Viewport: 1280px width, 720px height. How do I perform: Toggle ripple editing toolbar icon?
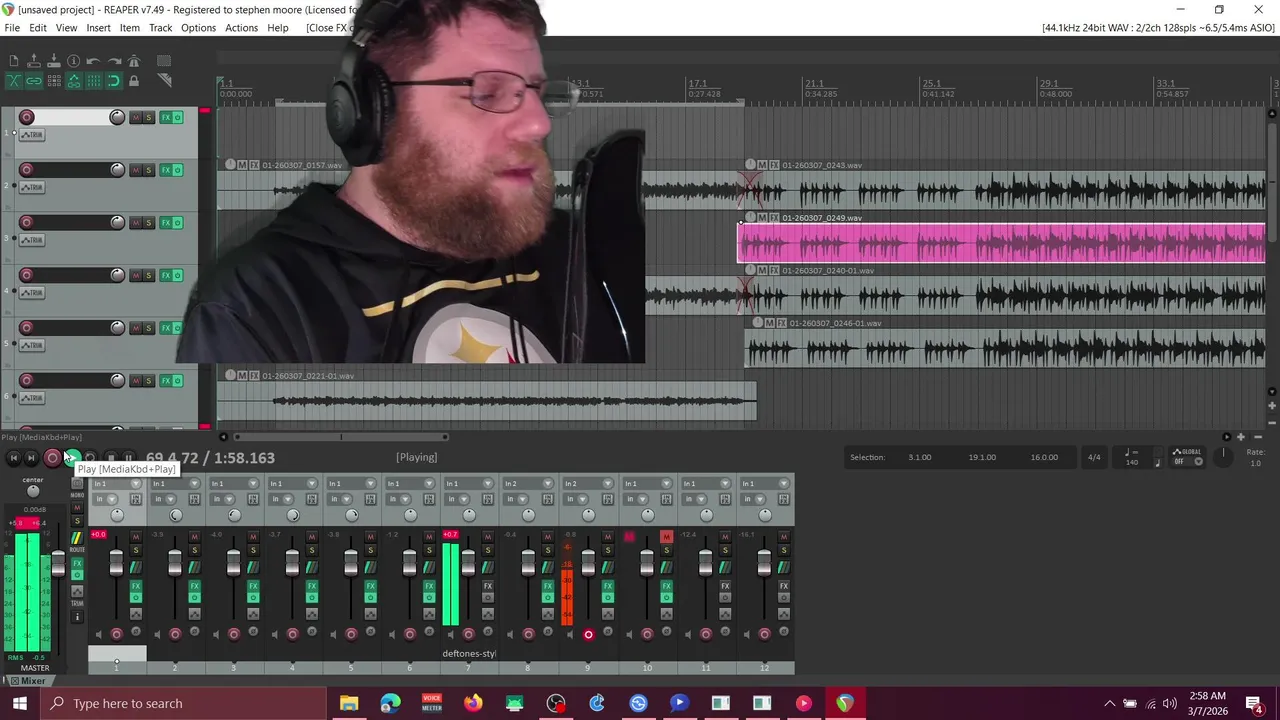(54, 81)
